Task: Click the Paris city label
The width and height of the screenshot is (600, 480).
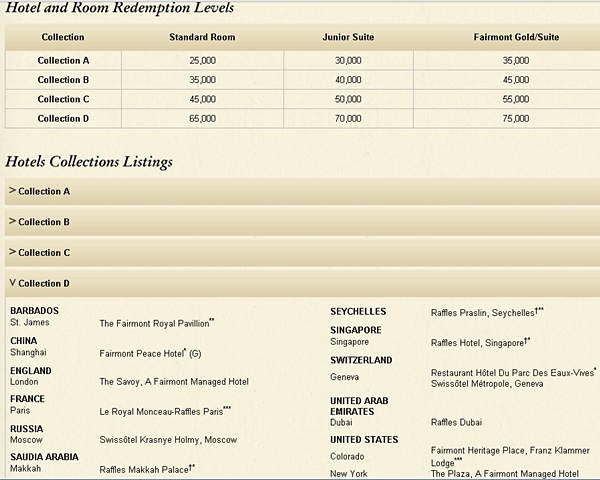Action: [x=20, y=410]
